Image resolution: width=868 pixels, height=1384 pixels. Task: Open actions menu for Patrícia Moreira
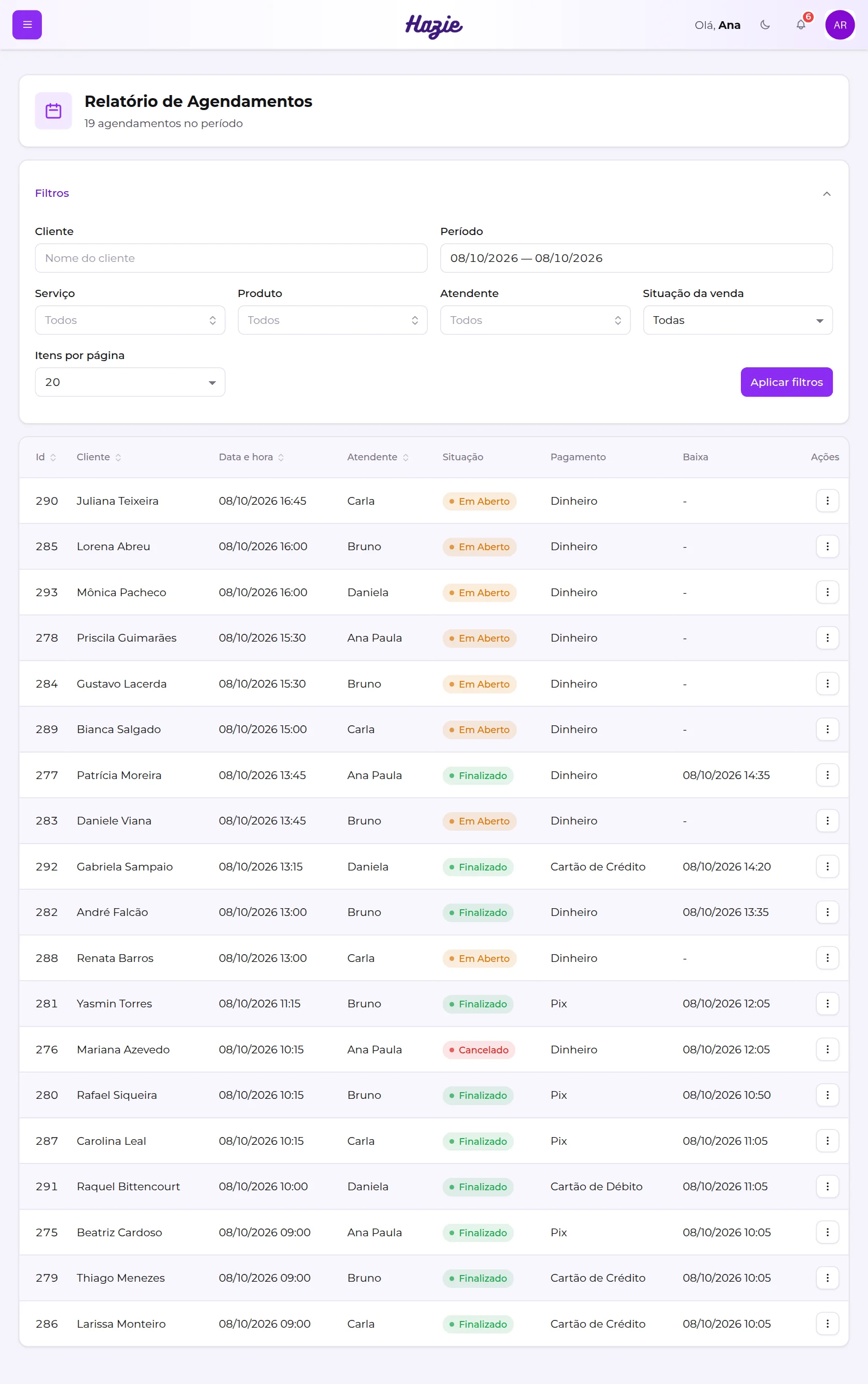[827, 775]
